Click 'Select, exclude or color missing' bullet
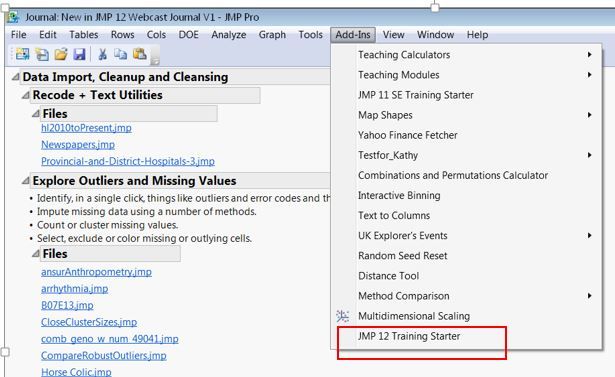 [x=144, y=238]
